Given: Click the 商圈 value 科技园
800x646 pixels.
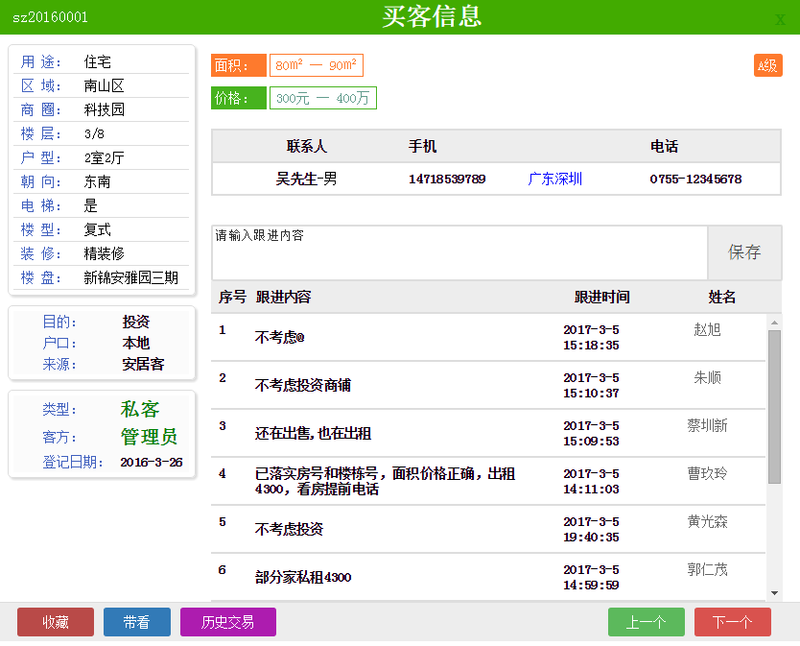Looking at the screenshot, I should 104,110.
